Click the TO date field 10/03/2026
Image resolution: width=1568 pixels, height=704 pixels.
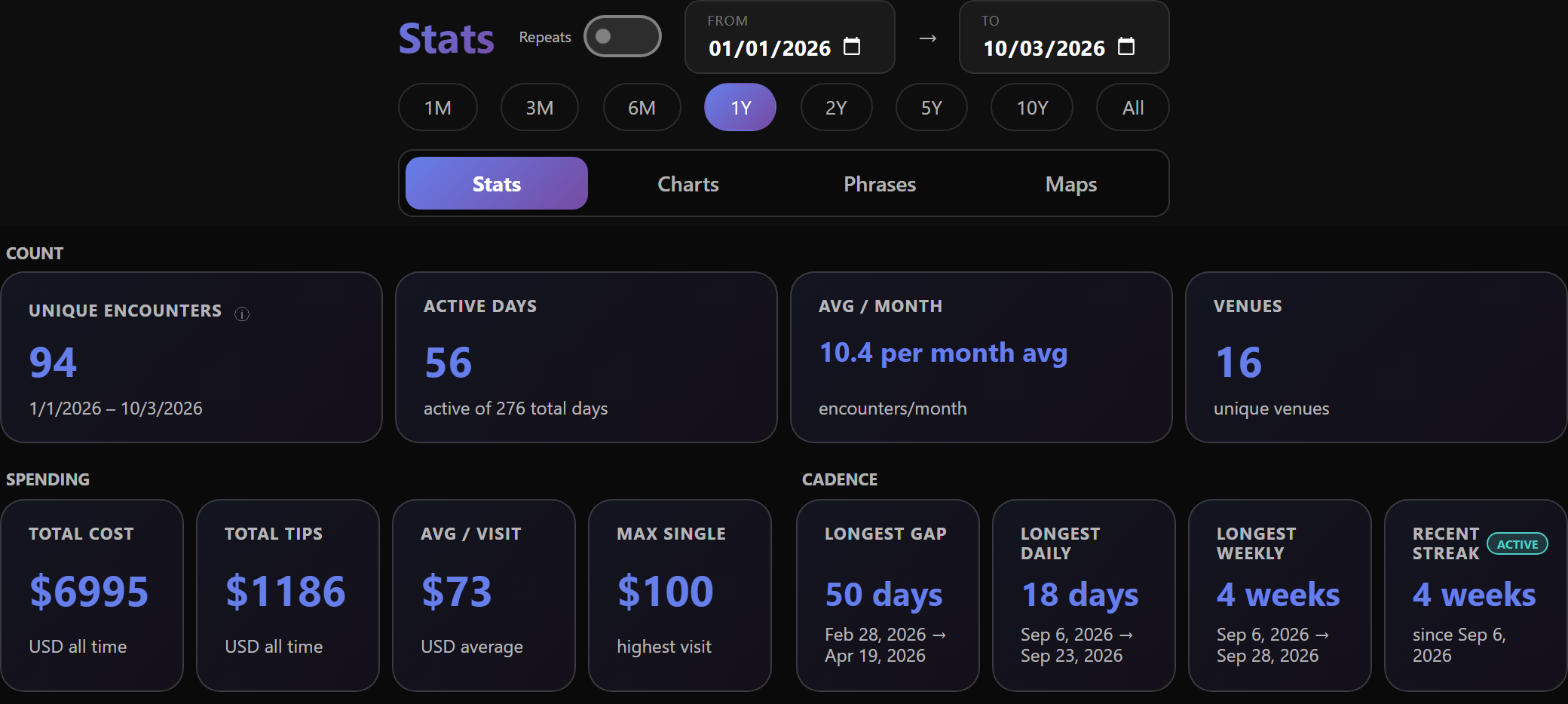[x=1064, y=37]
